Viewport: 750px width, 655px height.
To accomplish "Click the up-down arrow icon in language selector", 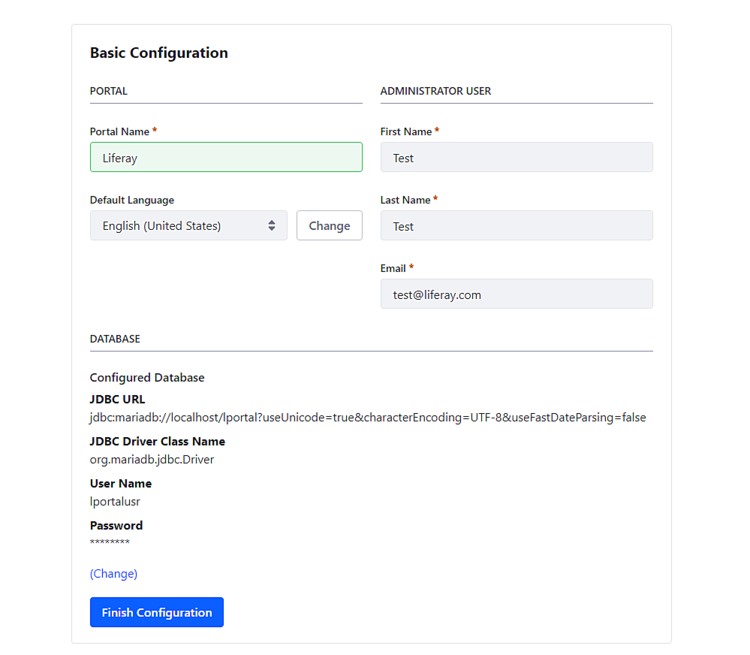I will pos(271,226).
